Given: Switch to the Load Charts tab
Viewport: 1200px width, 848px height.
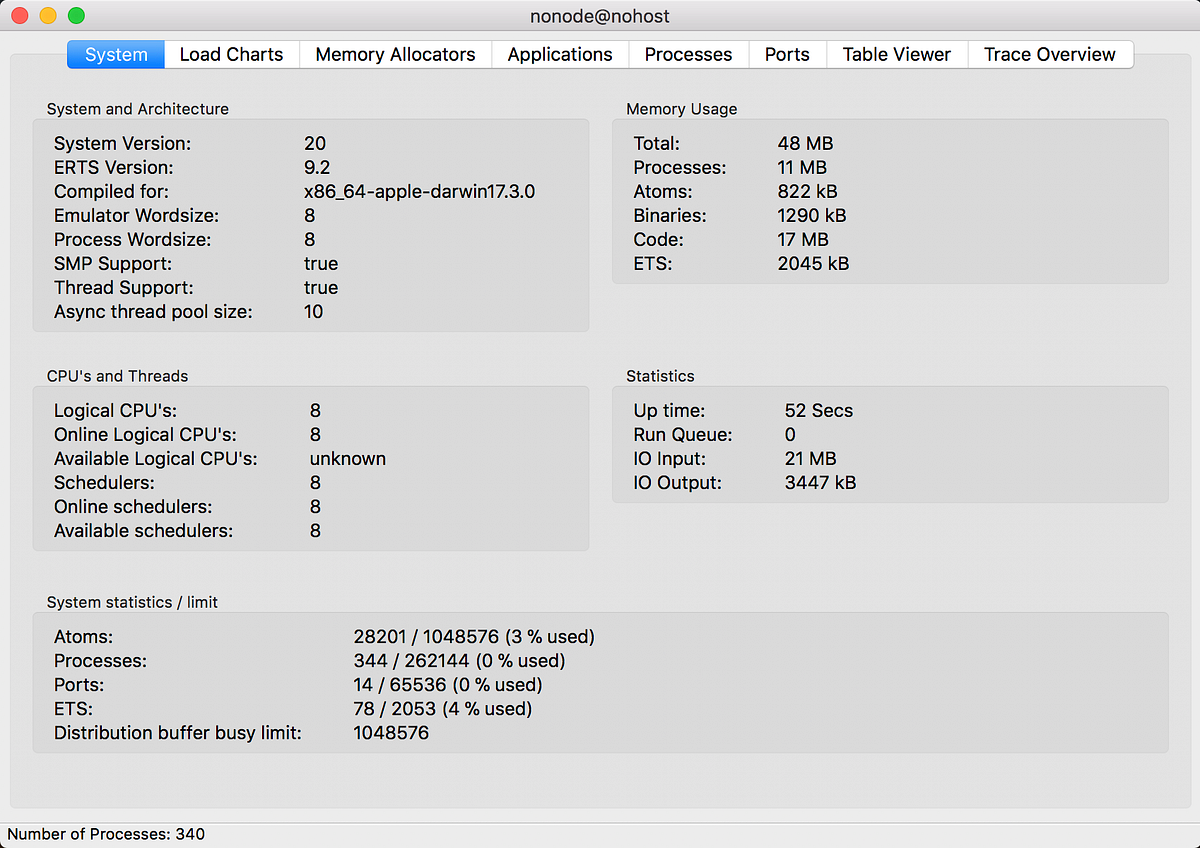Looking at the screenshot, I should [231, 54].
